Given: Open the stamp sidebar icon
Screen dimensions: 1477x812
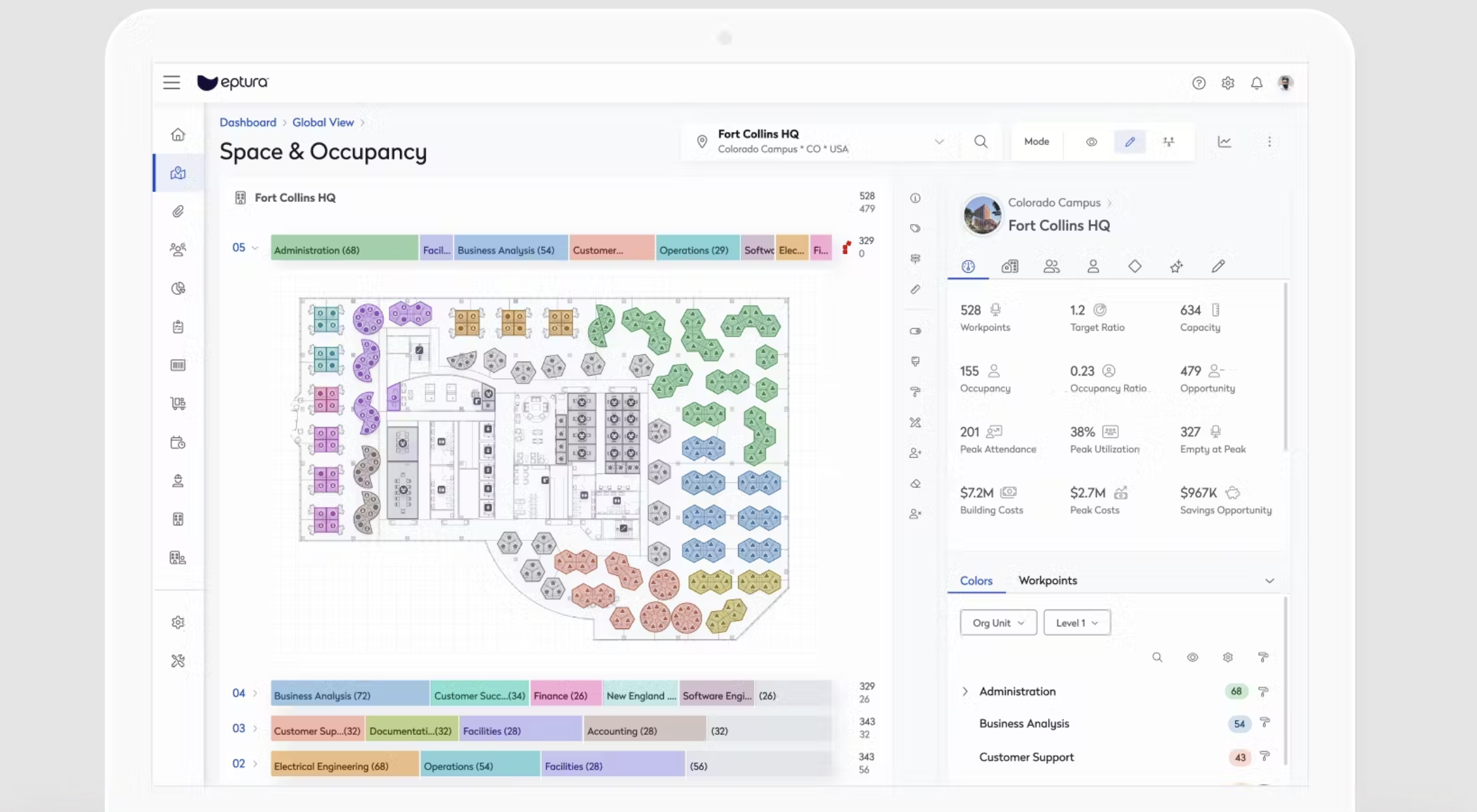Looking at the screenshot, I should pos(178,481).
